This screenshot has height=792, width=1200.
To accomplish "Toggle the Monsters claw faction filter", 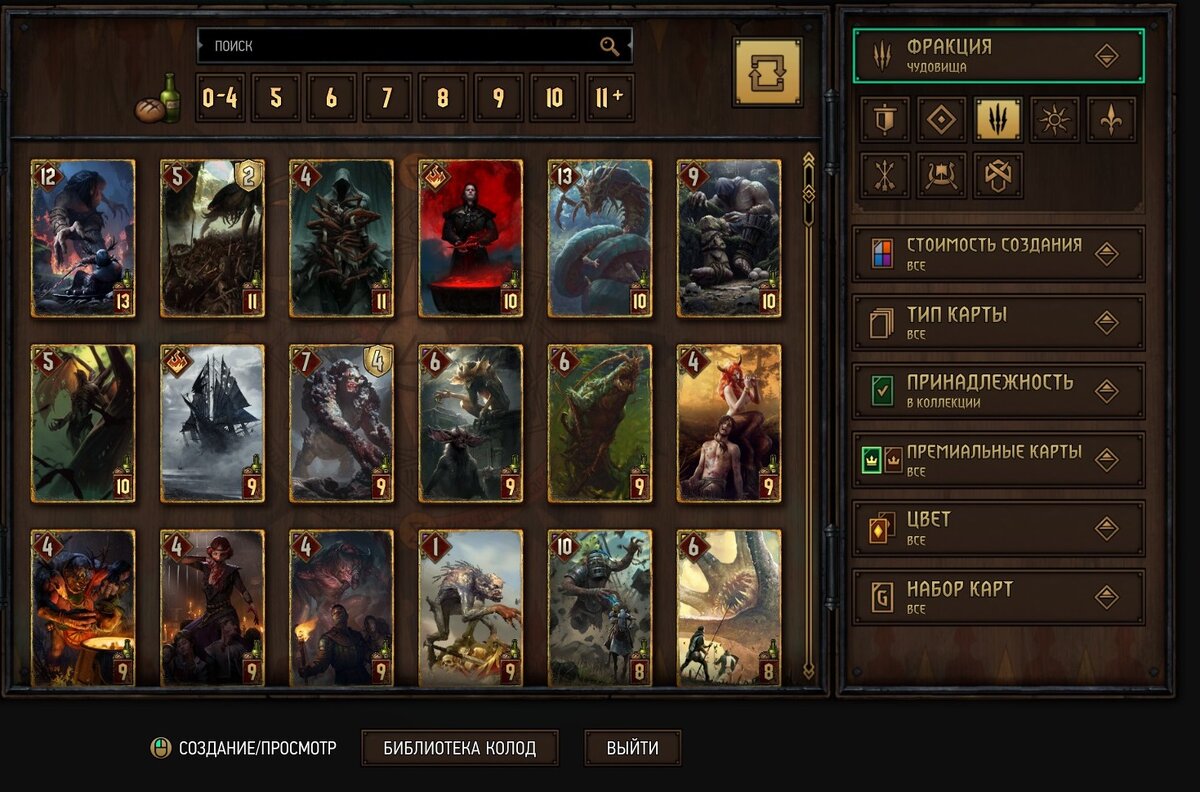I will [999, 120].
